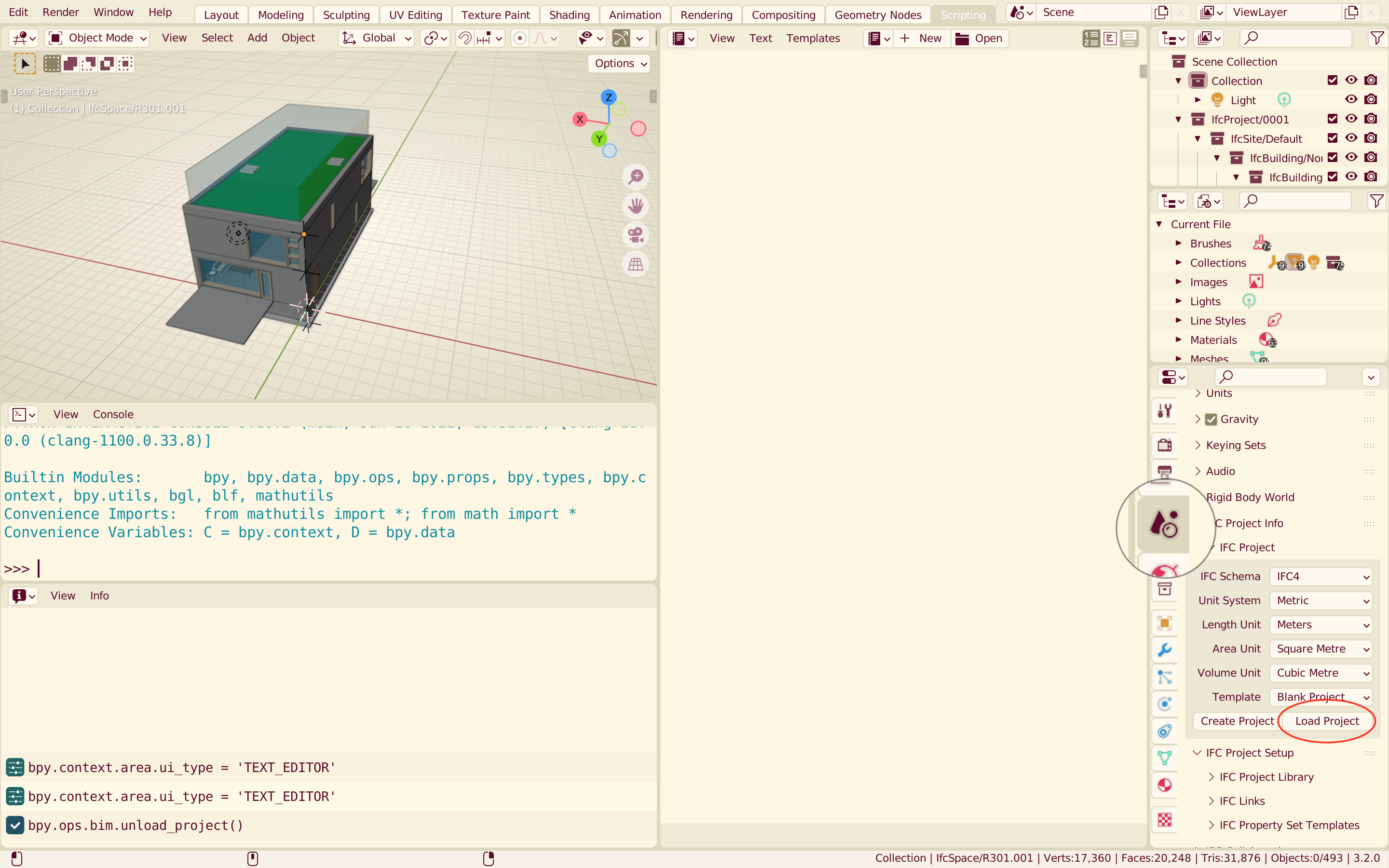Expand the Materials data row

(1178, 340)
